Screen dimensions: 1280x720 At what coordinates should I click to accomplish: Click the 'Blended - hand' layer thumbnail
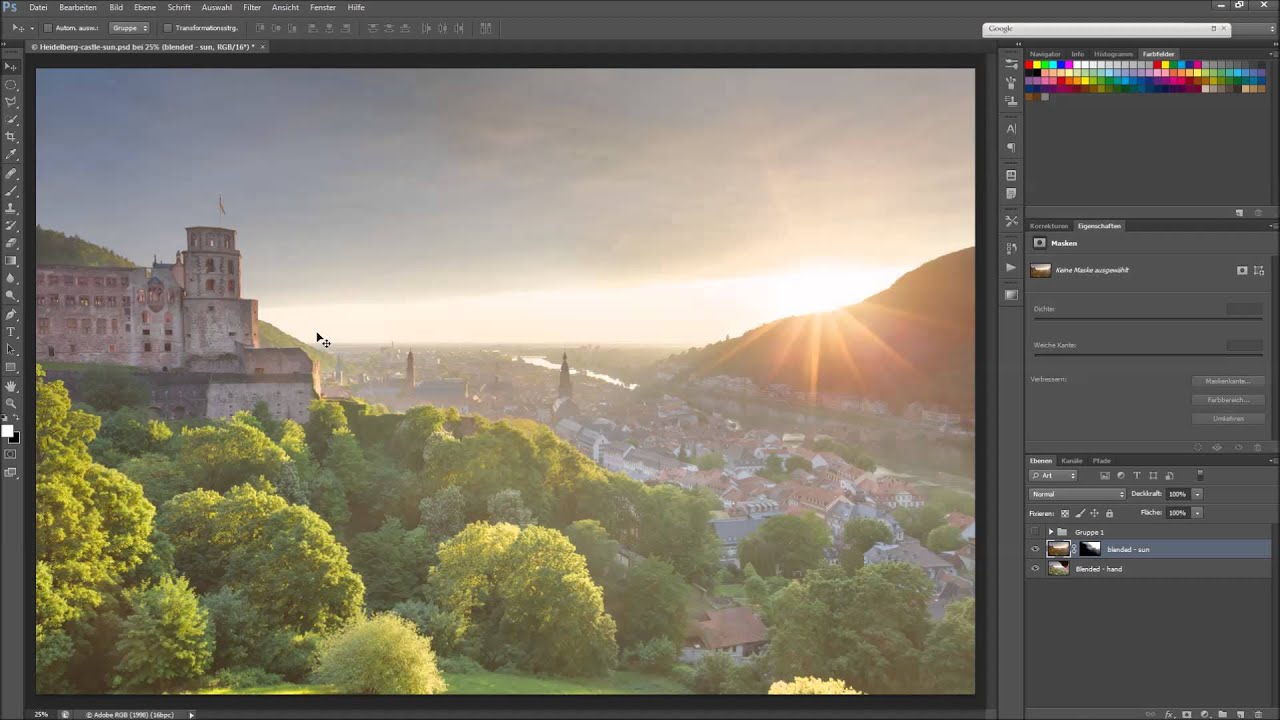point(1058,568)
